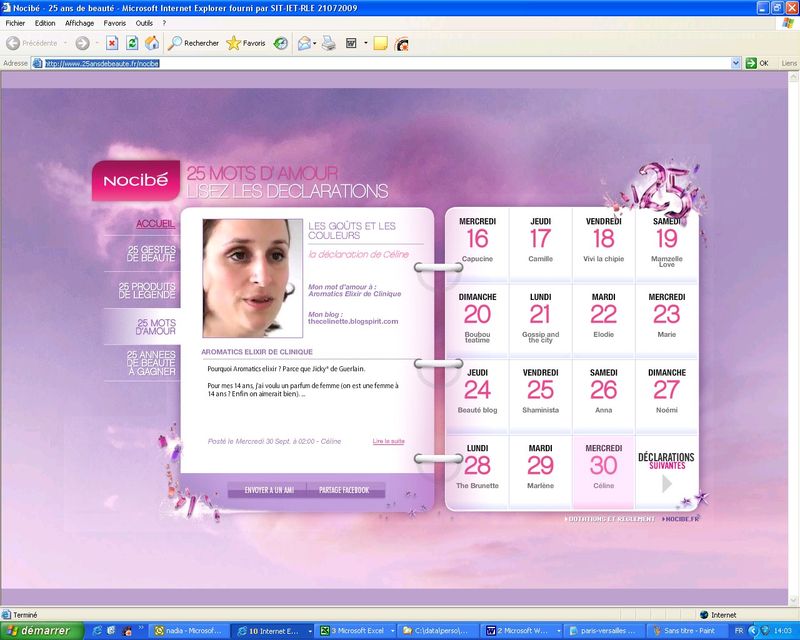800x640 pixels.
Task: Select Vendredi 18 Vivi la chipie day
Action: [x=604, y=243]
